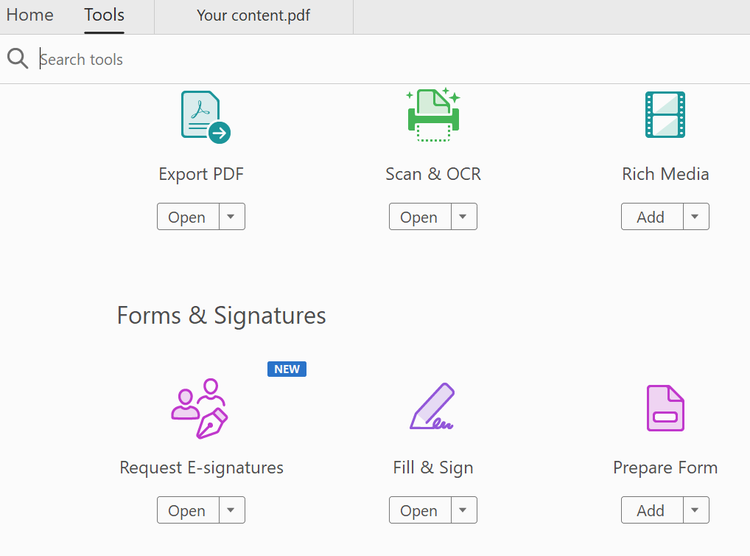This screenshot has width=750, height=556.
Task: Open the Prepare Form dropdown arrow
Action: tap(696, 511)
